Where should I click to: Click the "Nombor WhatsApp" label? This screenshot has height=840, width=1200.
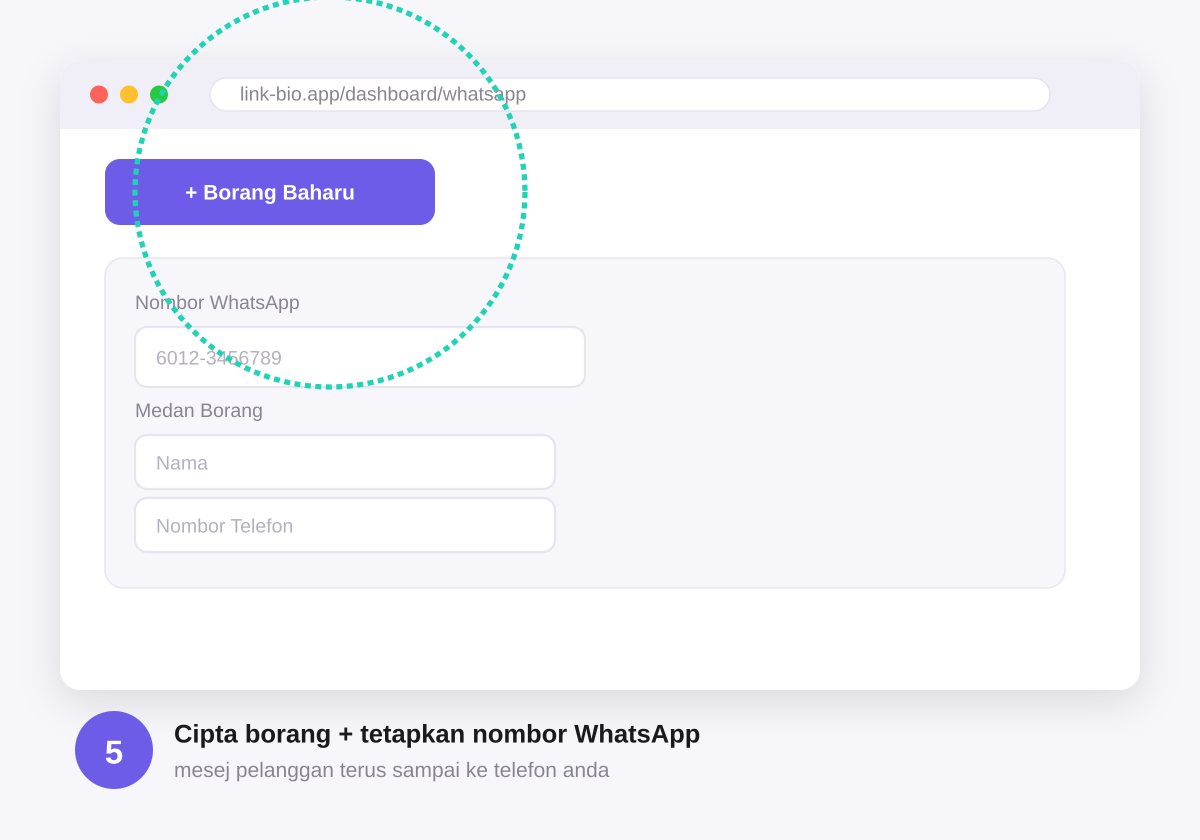pyautogui.click(x=217, y=302)
